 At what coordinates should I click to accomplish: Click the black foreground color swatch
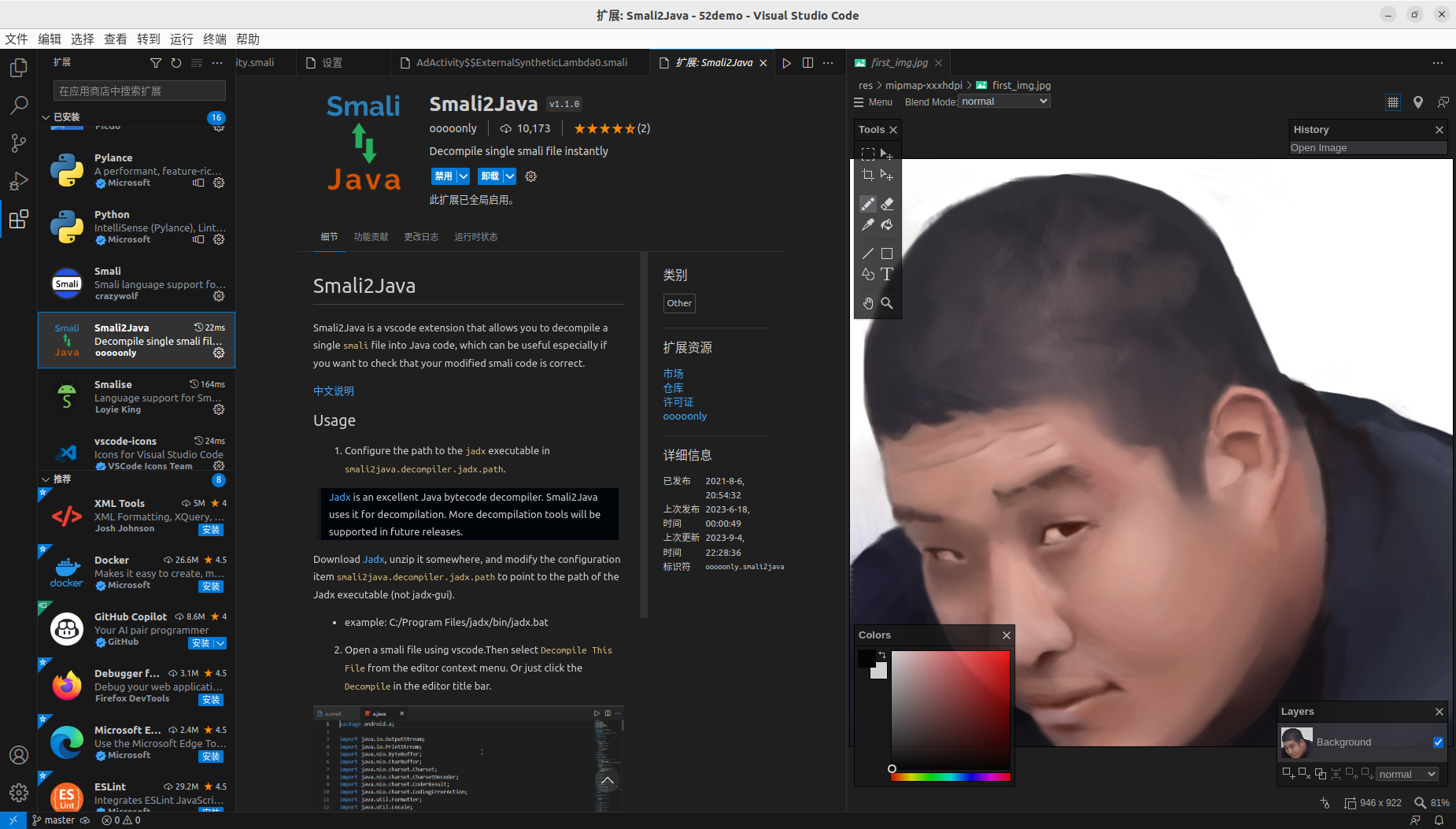coord(867,658)
